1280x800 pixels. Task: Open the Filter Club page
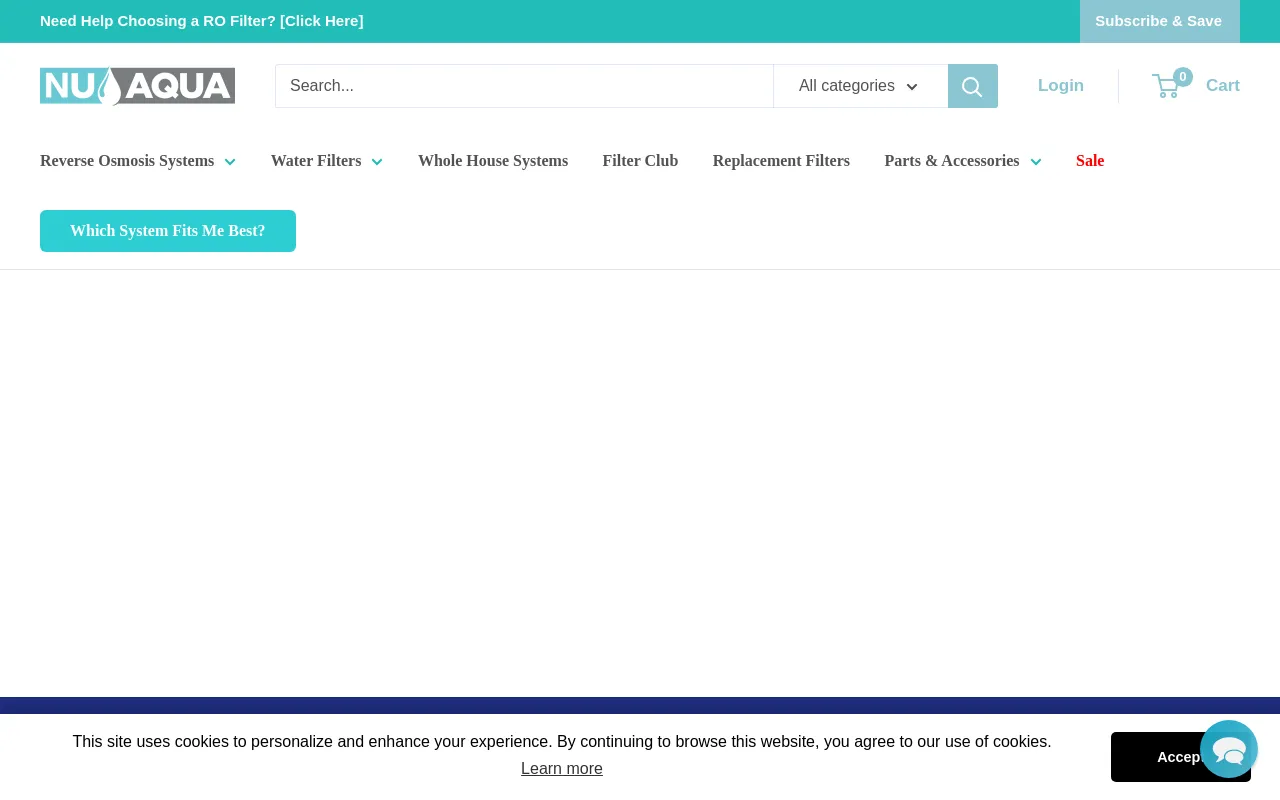pos(640,161)
